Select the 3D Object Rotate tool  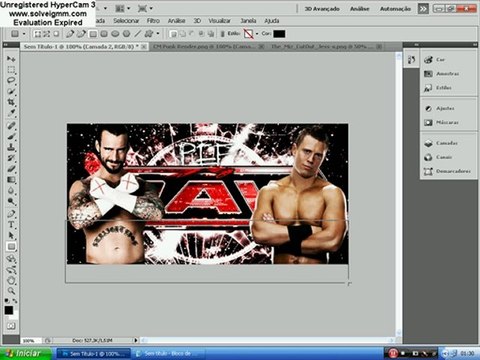tap(11, 259)
